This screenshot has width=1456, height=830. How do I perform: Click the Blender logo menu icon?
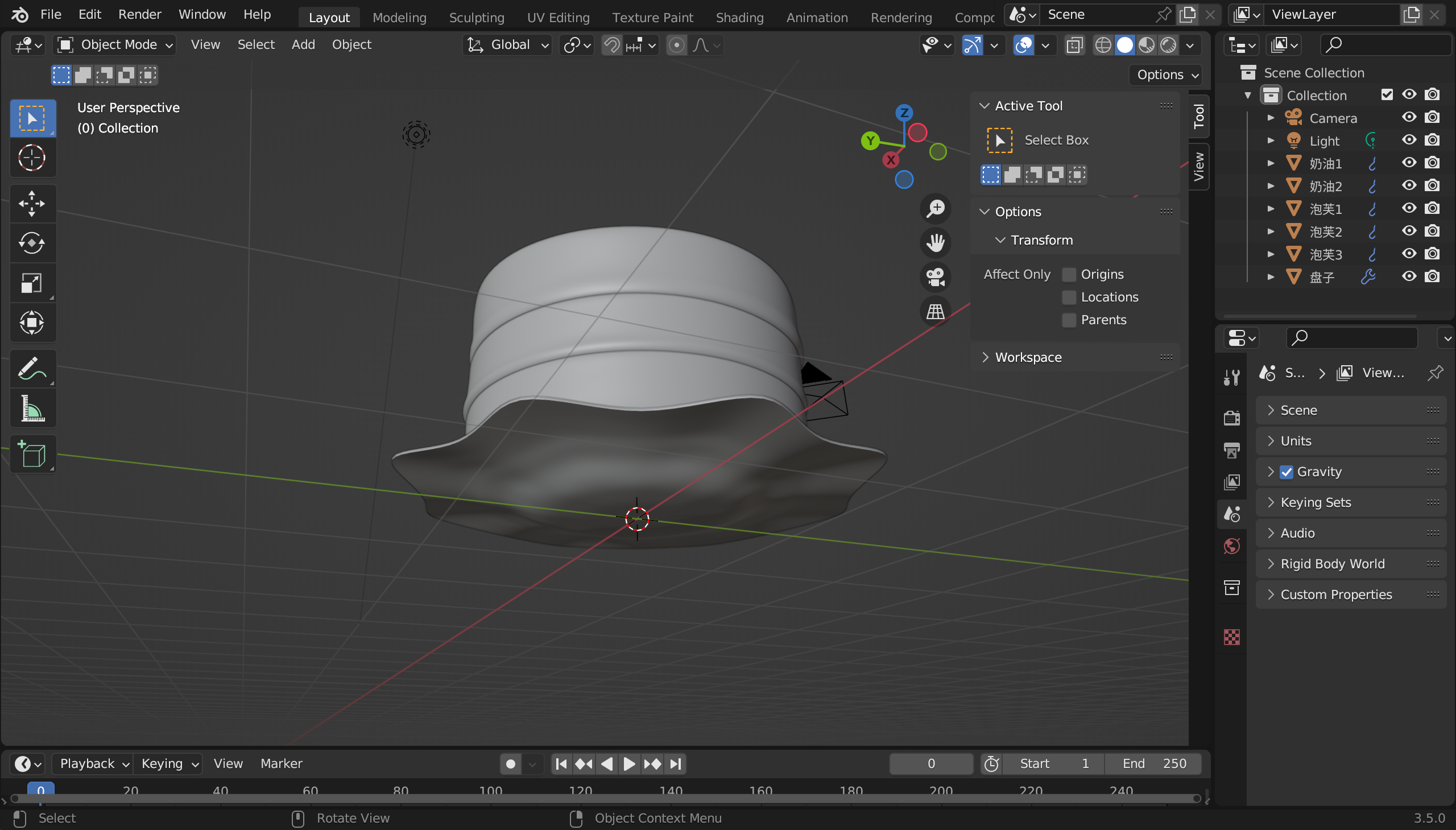click(x=19, y=14)
